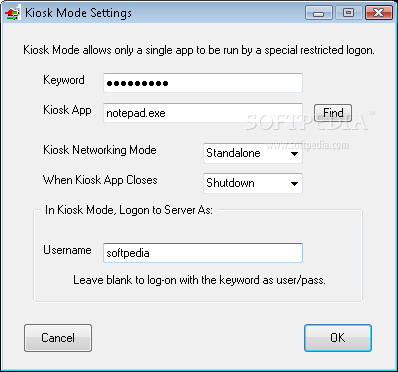Click the Leave blank to log-on hint text
398x372 pixels.
(x=199, y=280)
